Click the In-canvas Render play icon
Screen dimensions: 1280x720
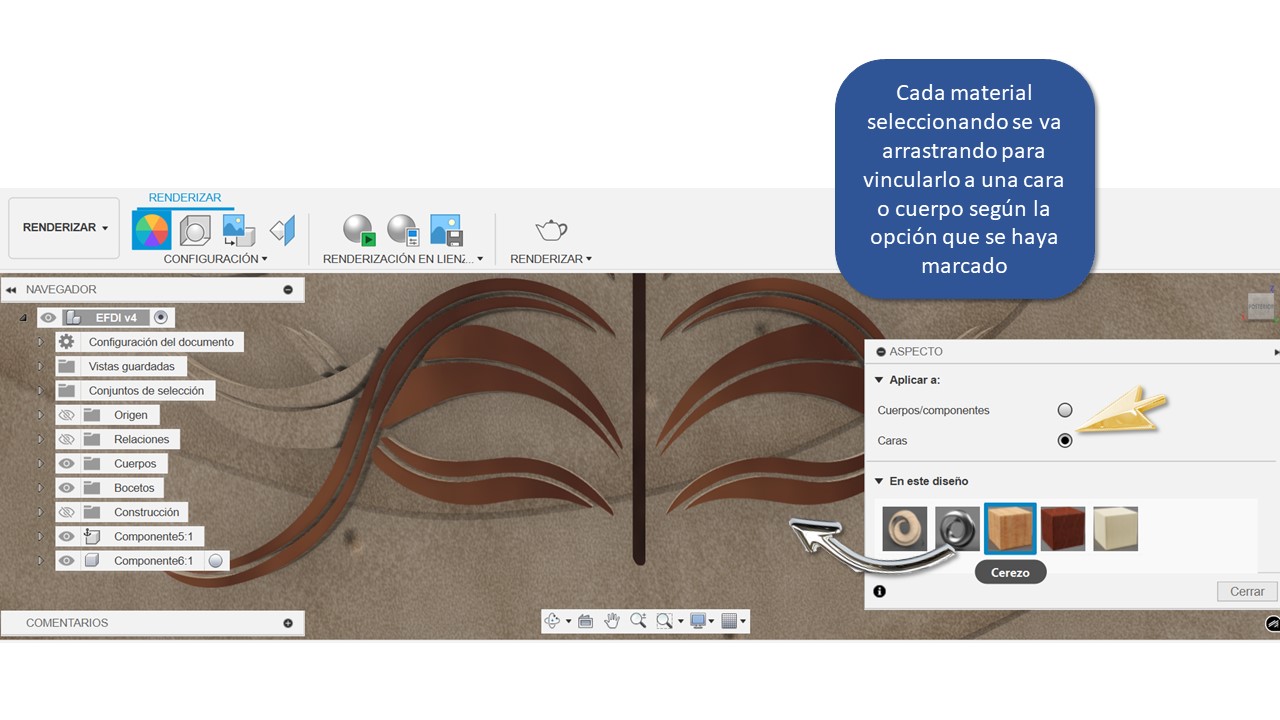(358, 231)
